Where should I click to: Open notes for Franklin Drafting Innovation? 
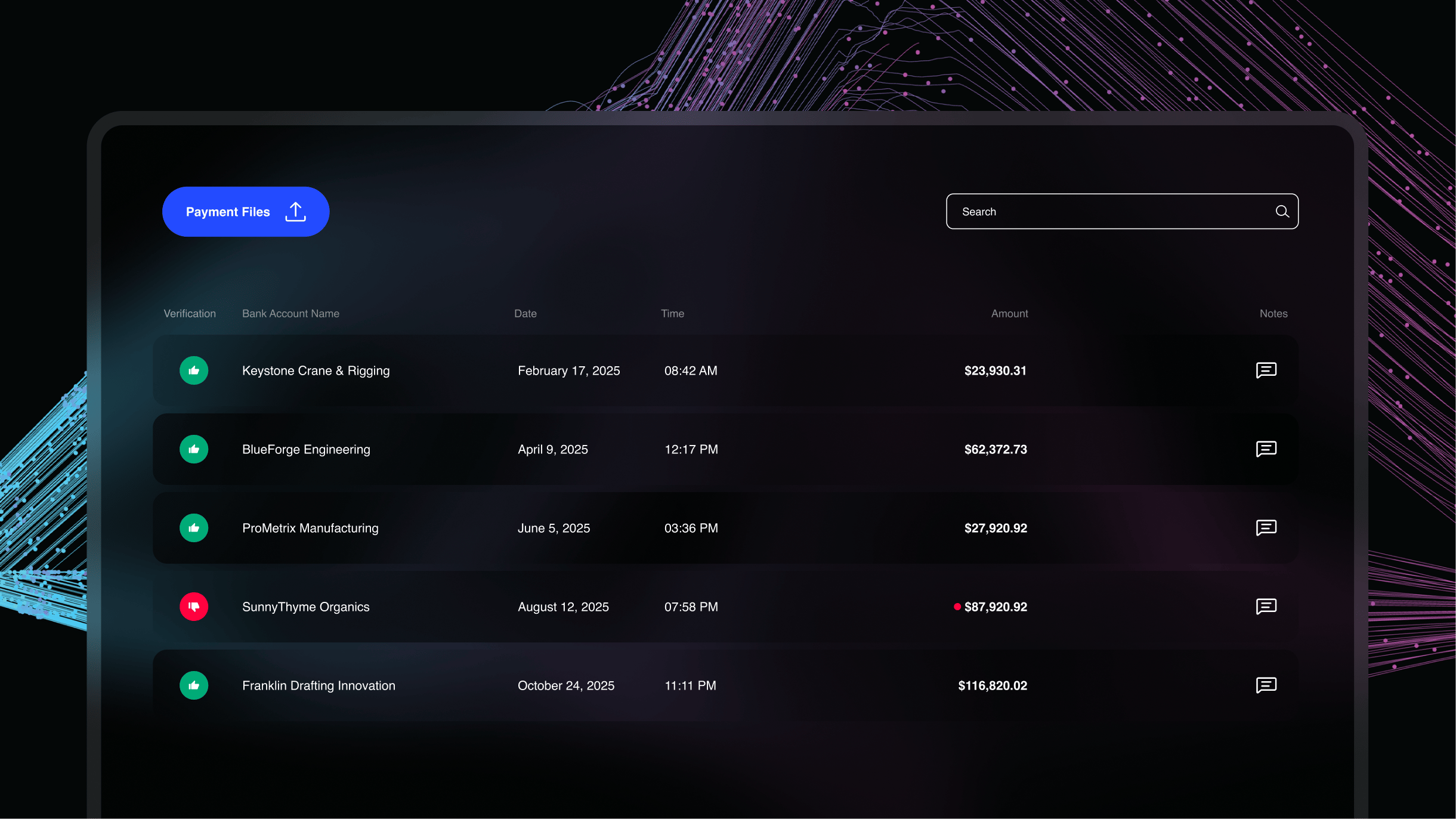pos(1266,685)
